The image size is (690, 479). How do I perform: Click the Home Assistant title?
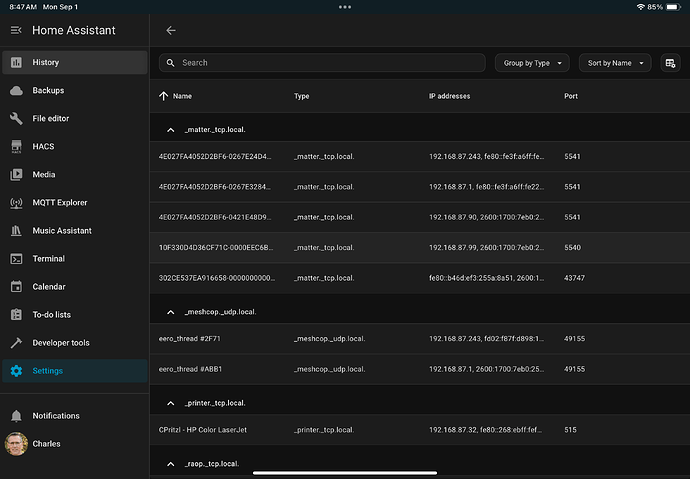click(x=73, y=30)
